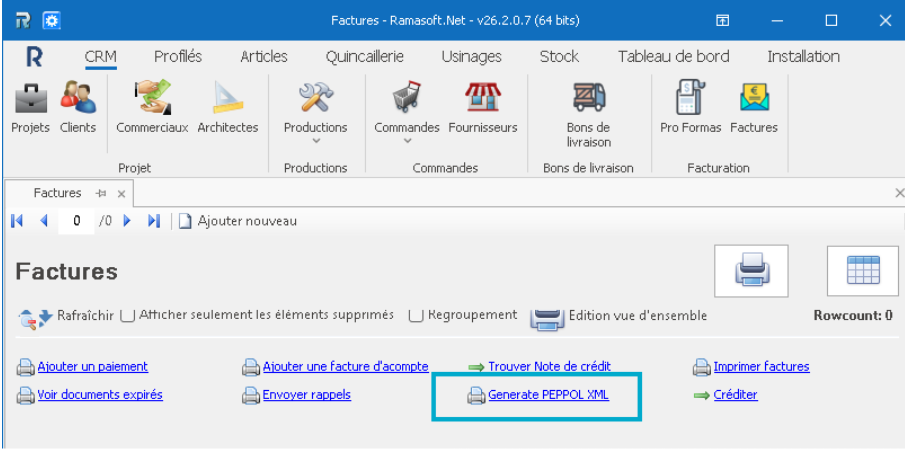Open Projets from the briefcase icon

(x=31, y=97)
